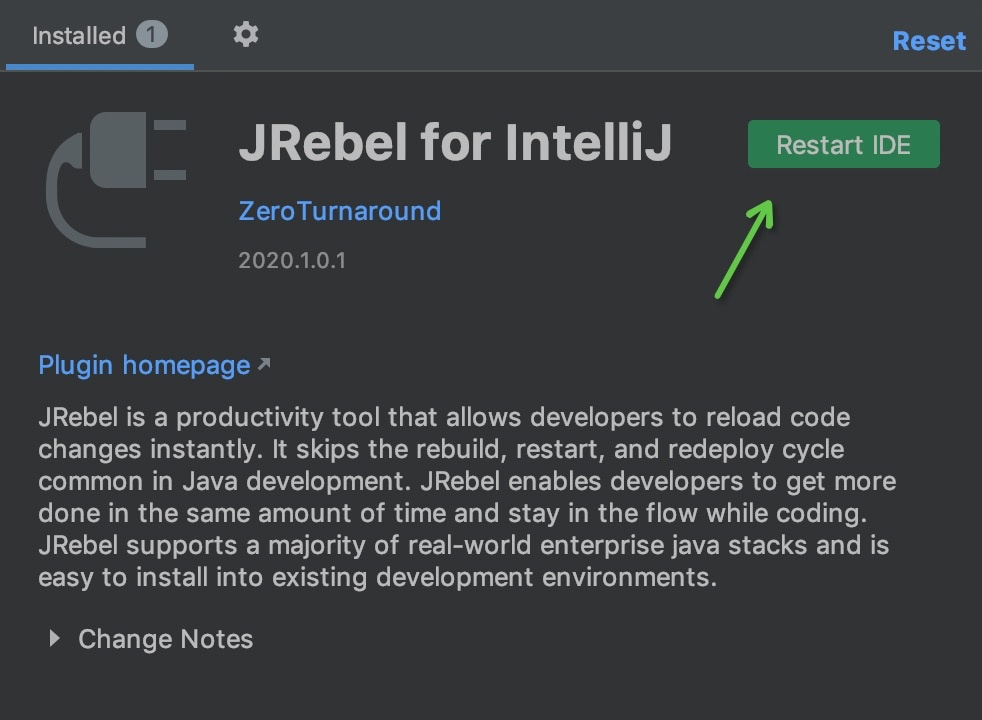Click the line starting "common in Java development"
Viewport: 982px width, 720px height.
tap(467, 482)
